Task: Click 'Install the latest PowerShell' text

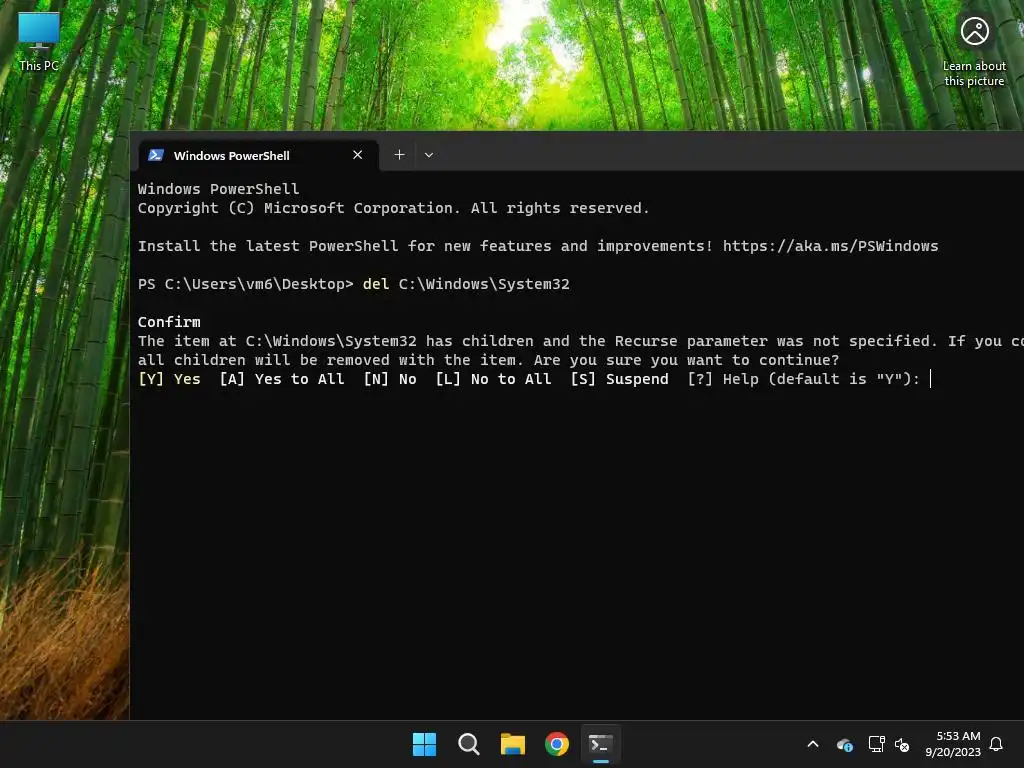Action: (268, 246)
